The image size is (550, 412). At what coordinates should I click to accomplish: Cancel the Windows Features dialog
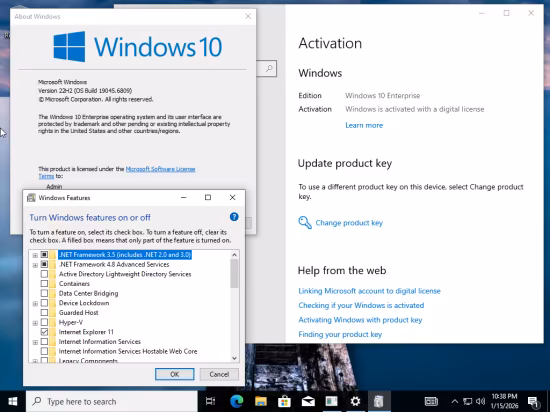[x=219, y=374]
